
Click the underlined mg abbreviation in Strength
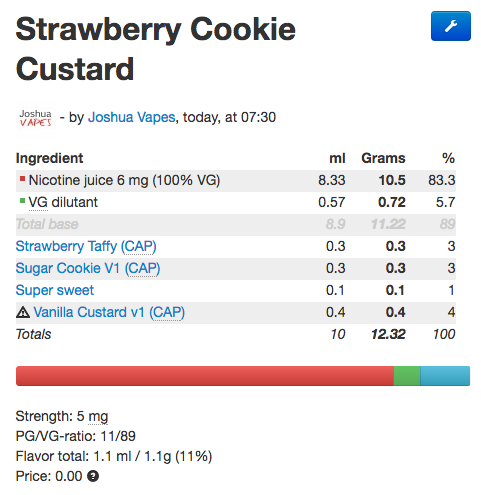coord(98,417)
